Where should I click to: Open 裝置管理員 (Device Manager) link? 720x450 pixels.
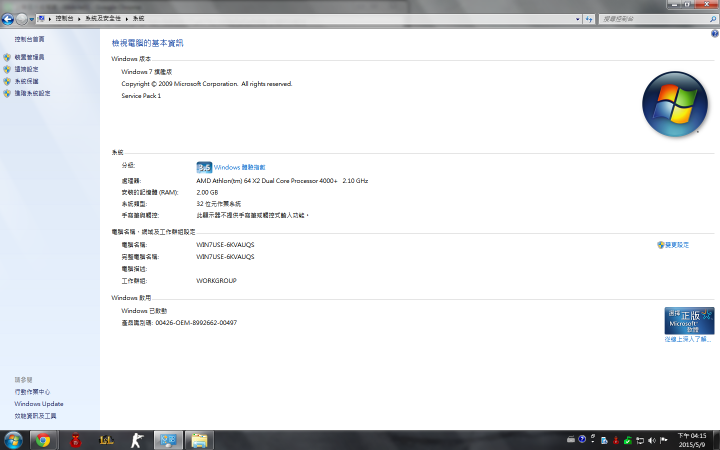29,57
